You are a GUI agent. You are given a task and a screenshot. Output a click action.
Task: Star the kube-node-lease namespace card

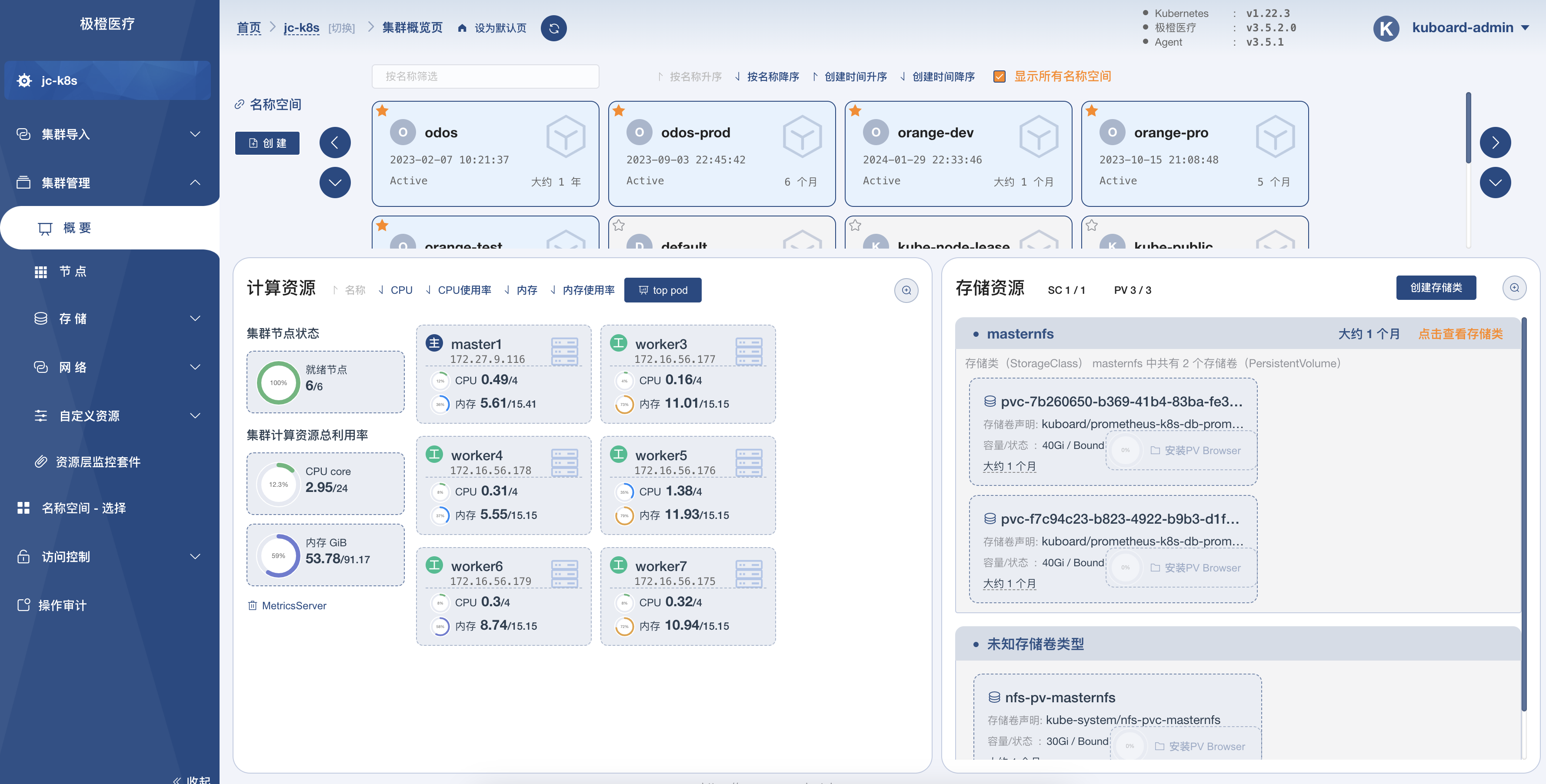click(855, 225)
